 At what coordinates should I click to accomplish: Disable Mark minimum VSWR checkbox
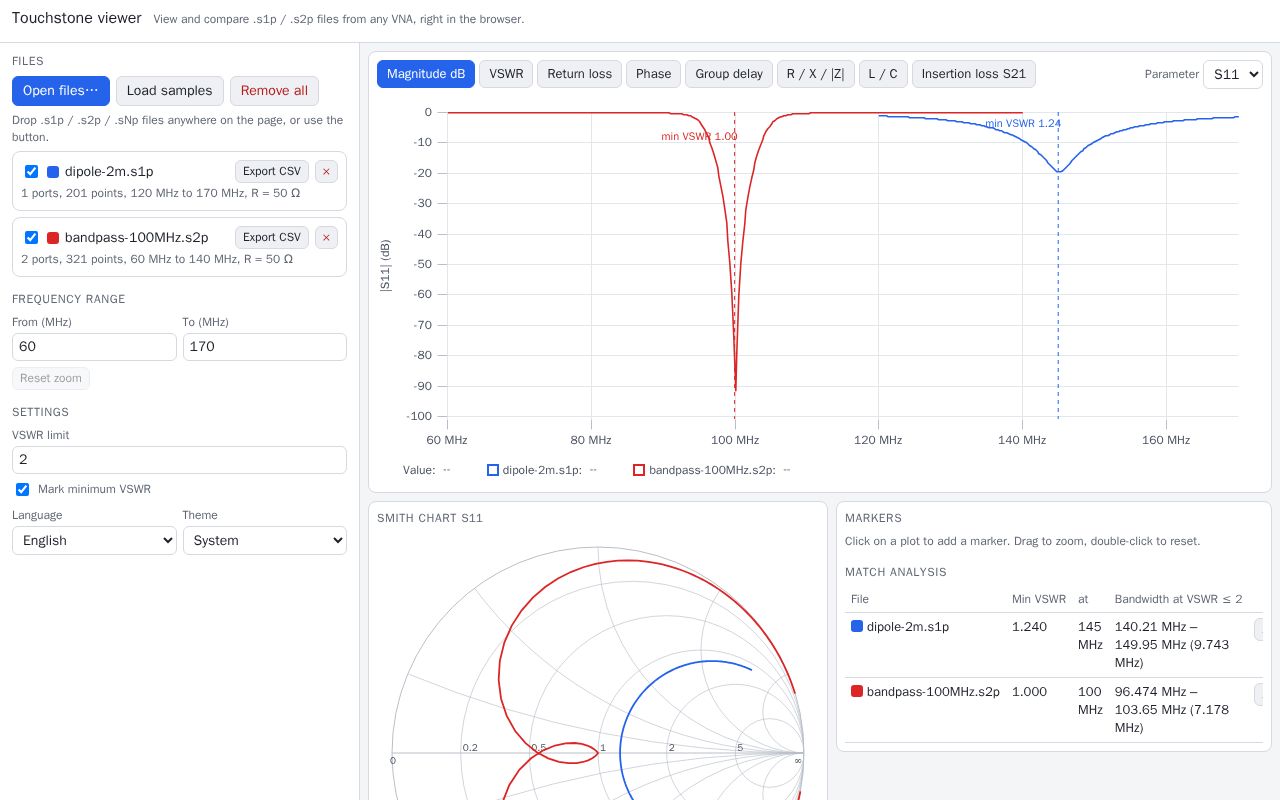tap(22, 489)
